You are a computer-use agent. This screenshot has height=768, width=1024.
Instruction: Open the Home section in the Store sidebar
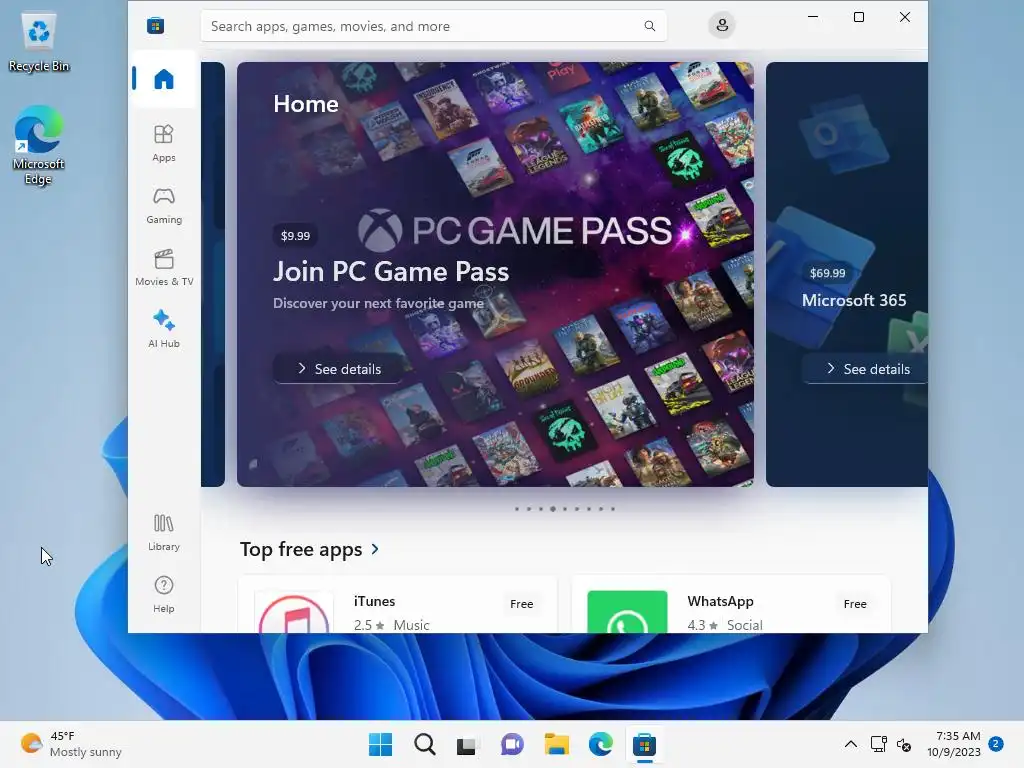coord(164,79)
